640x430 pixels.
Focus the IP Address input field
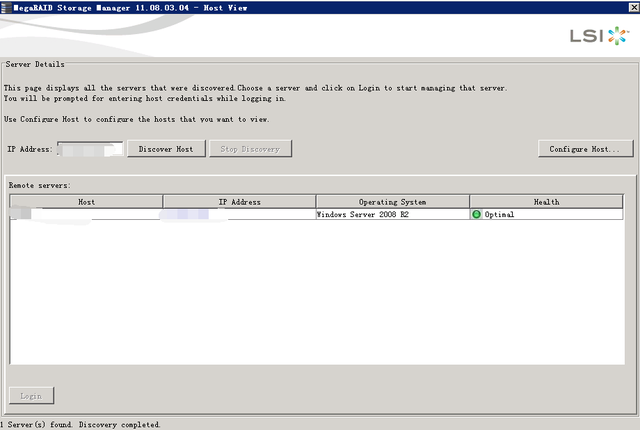(x=90, y=149)
